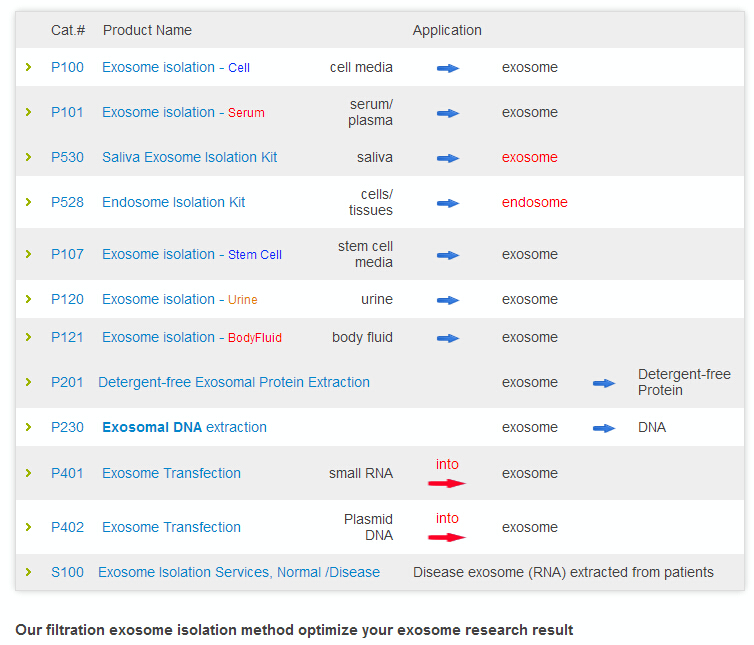The height and width of the screenshot is (645, 754).
Task: Open the Exosome isolation - Serum product link
Action: pyautogui.click(x=183, y=112)
